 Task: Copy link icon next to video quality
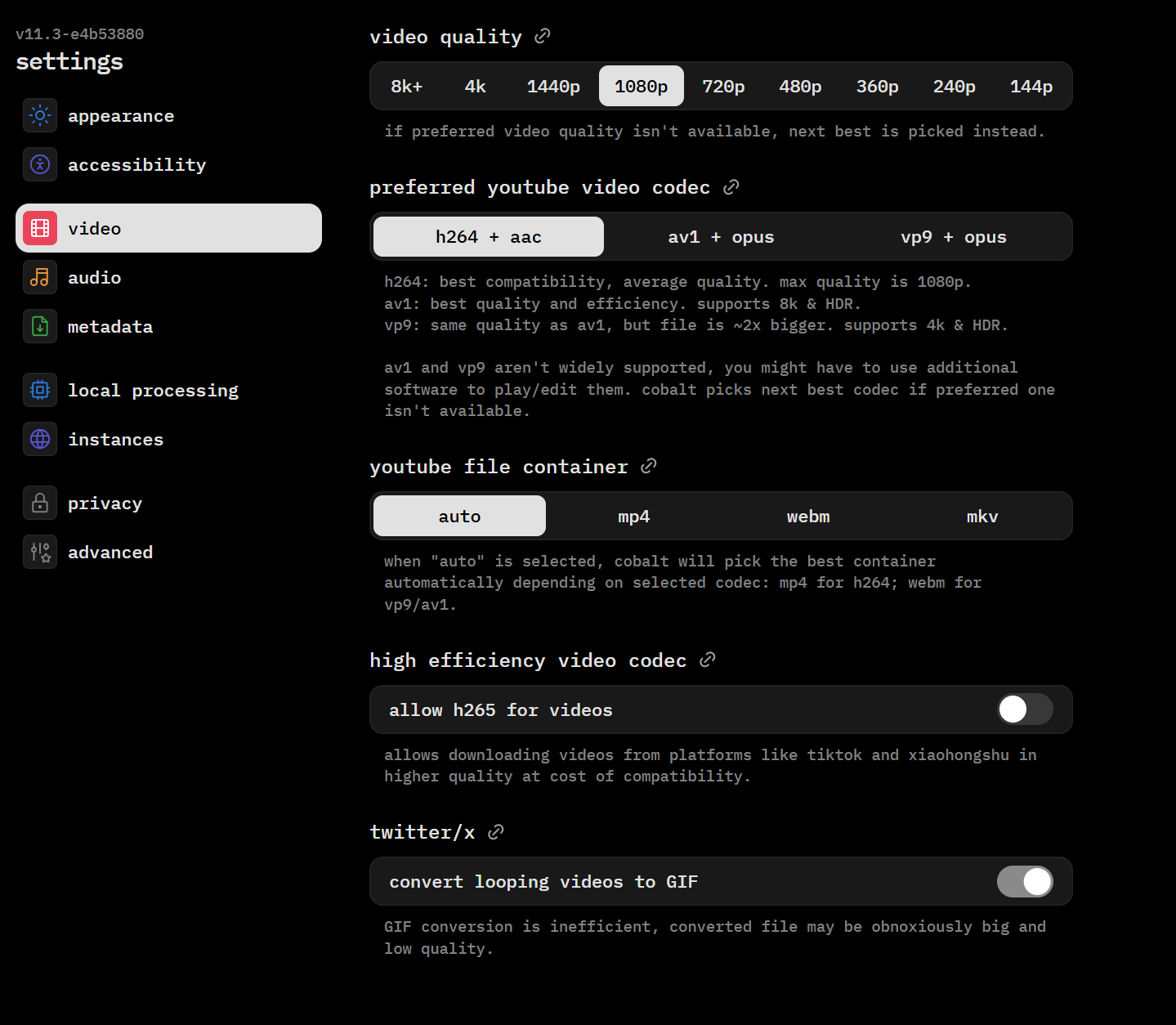coord(542,36)
